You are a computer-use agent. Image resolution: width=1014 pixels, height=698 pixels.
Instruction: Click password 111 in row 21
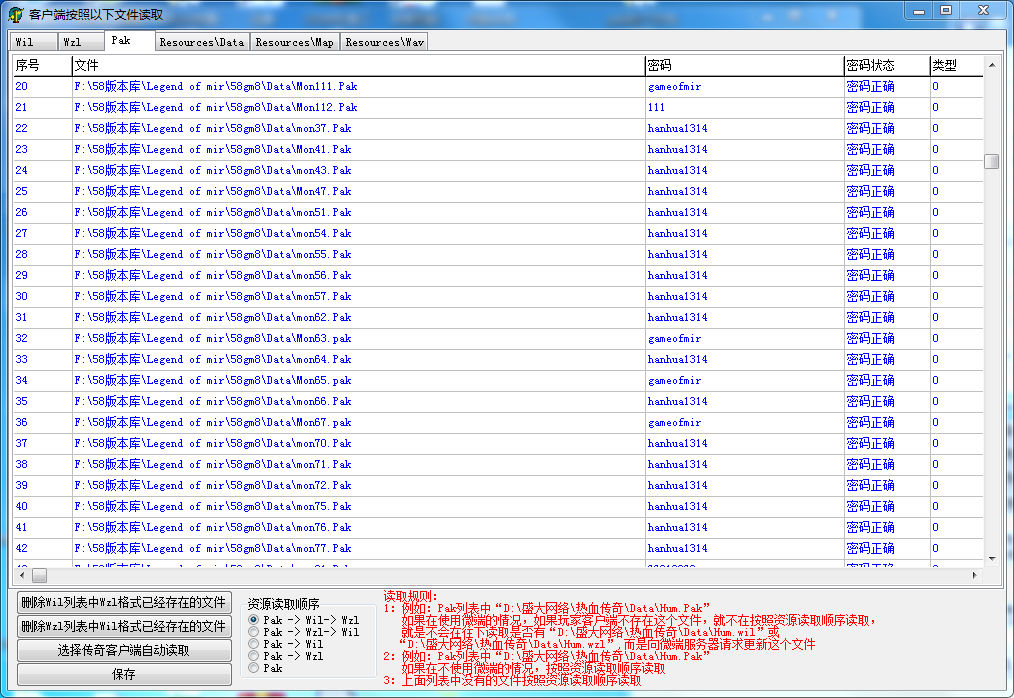[x=656, y=107]
